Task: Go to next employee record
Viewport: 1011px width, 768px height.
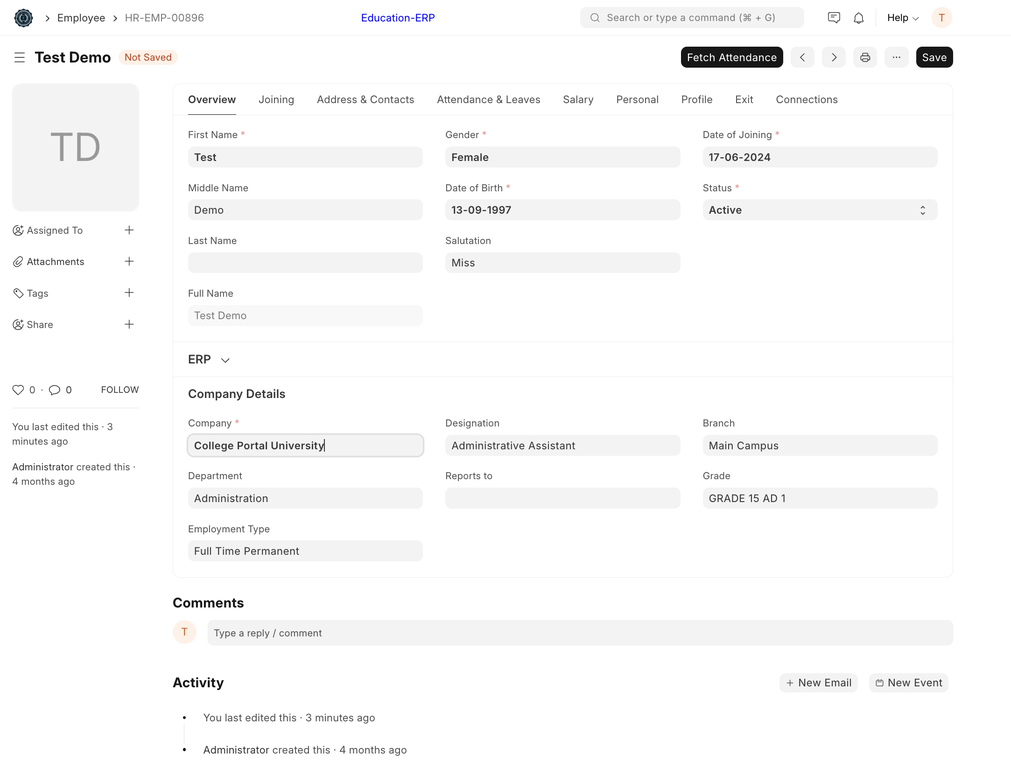Action: [833, 58]
